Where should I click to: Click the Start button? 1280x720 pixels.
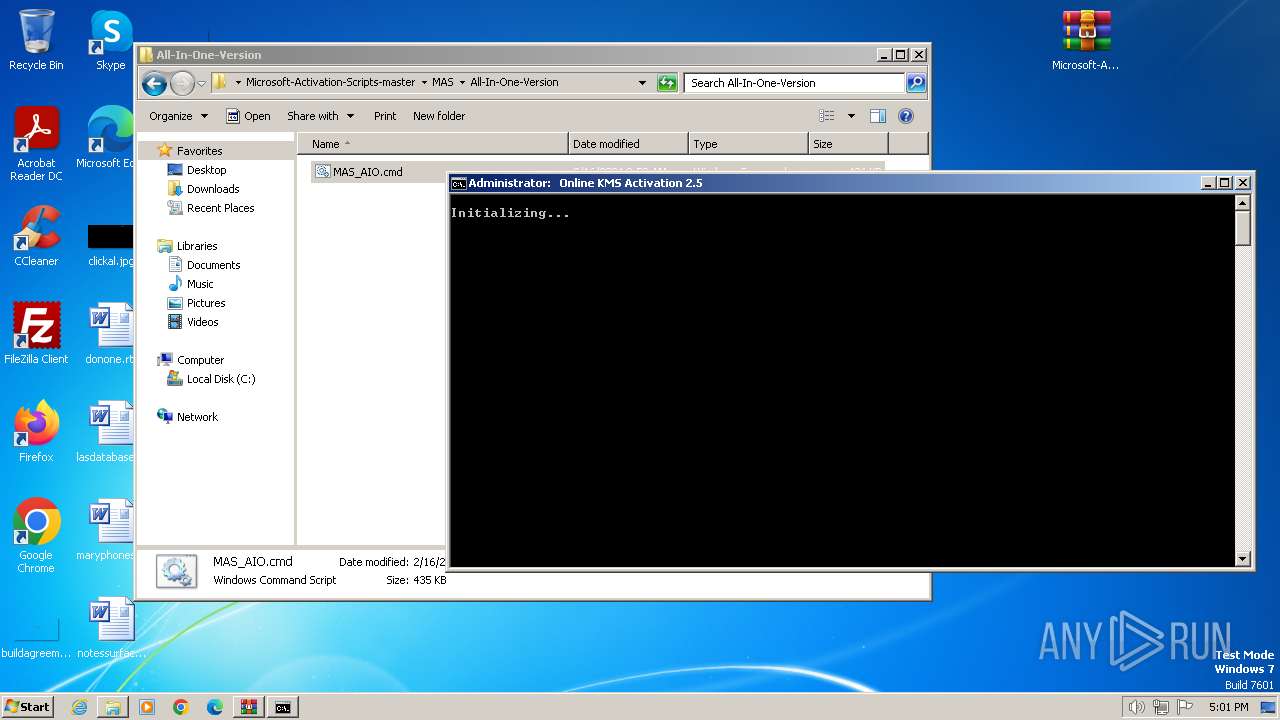coord(28,707)
